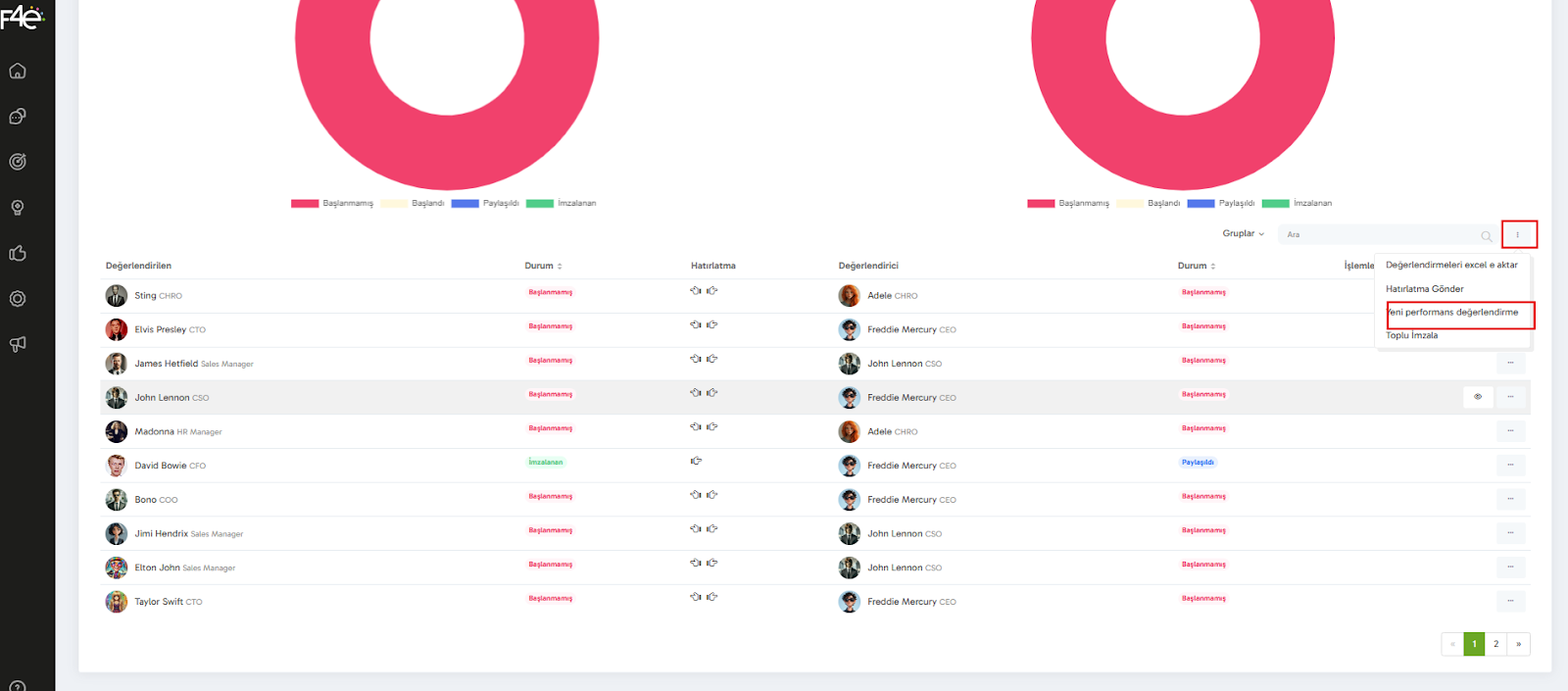Click the reminder hand icon in David Bowie's row

click(x=696, y=461)
